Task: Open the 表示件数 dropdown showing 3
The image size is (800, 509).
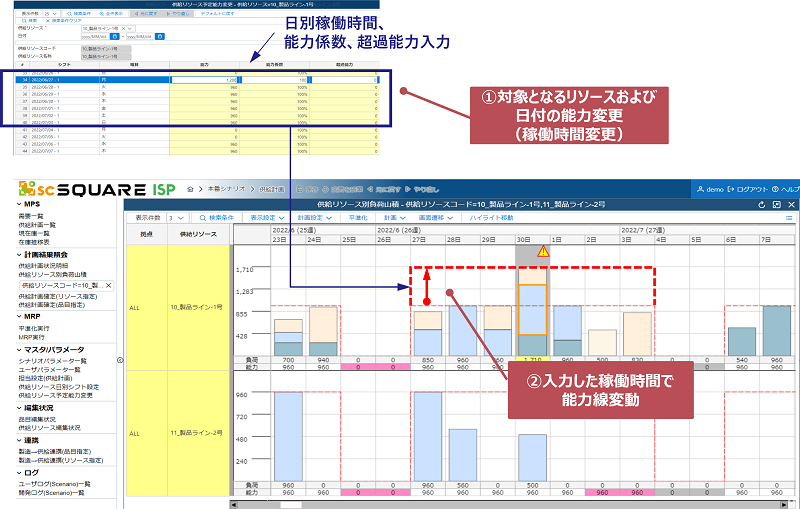Action: pos(177,216)
